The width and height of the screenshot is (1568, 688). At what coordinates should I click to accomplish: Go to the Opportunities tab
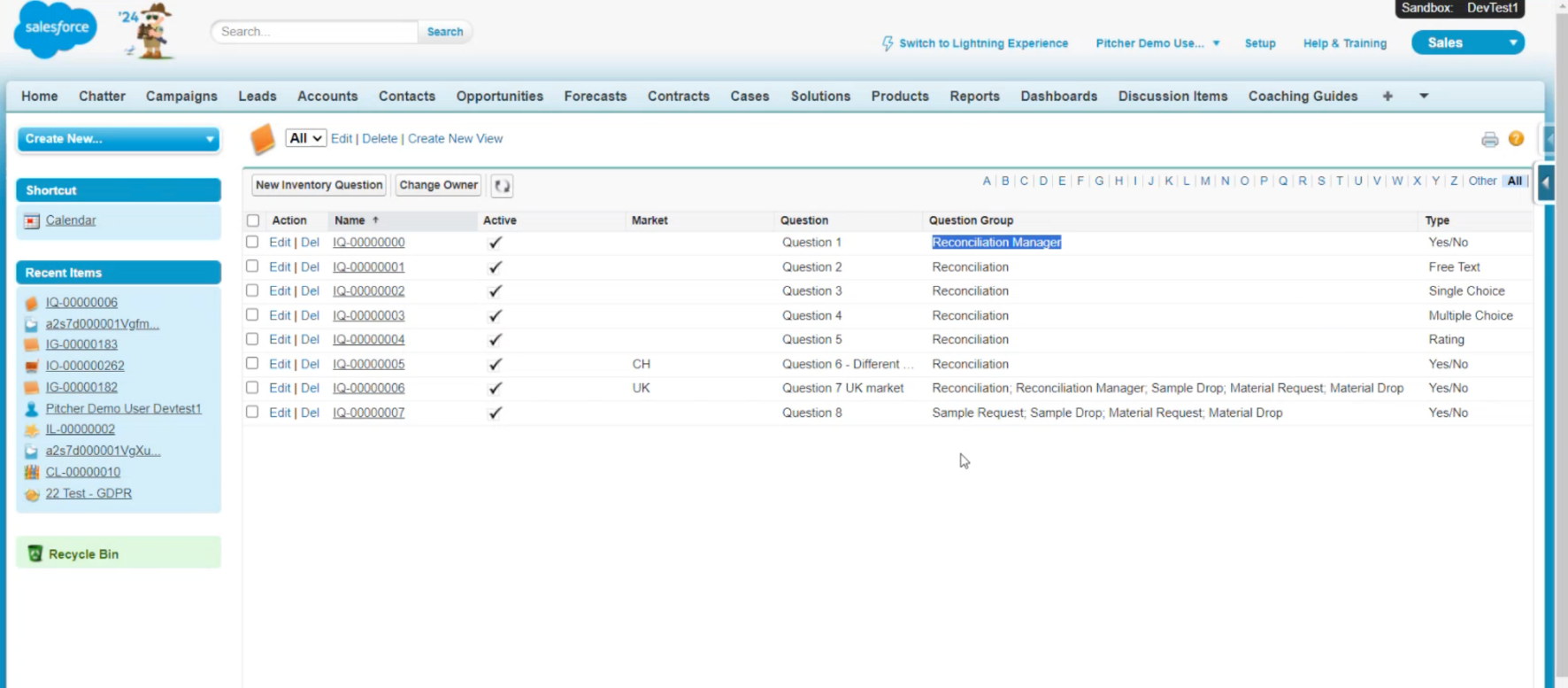coord(499,96)
